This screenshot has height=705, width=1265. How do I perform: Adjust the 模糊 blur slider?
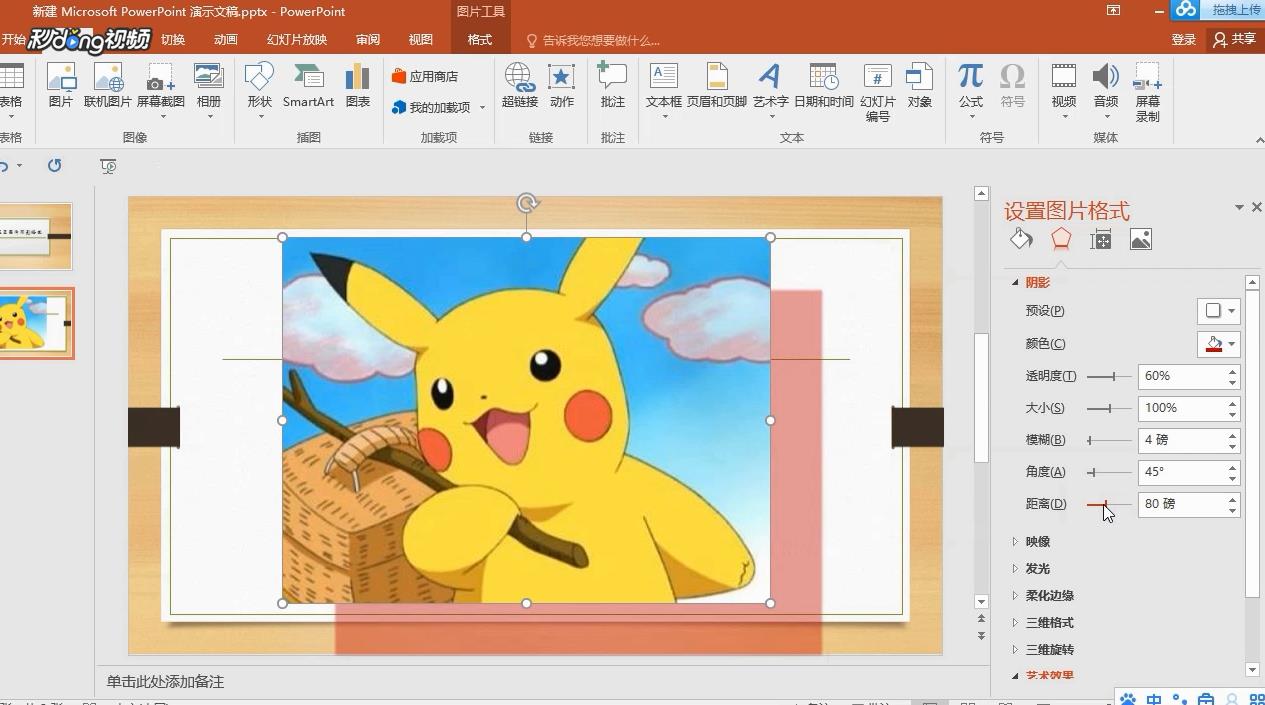[1109, 440]
